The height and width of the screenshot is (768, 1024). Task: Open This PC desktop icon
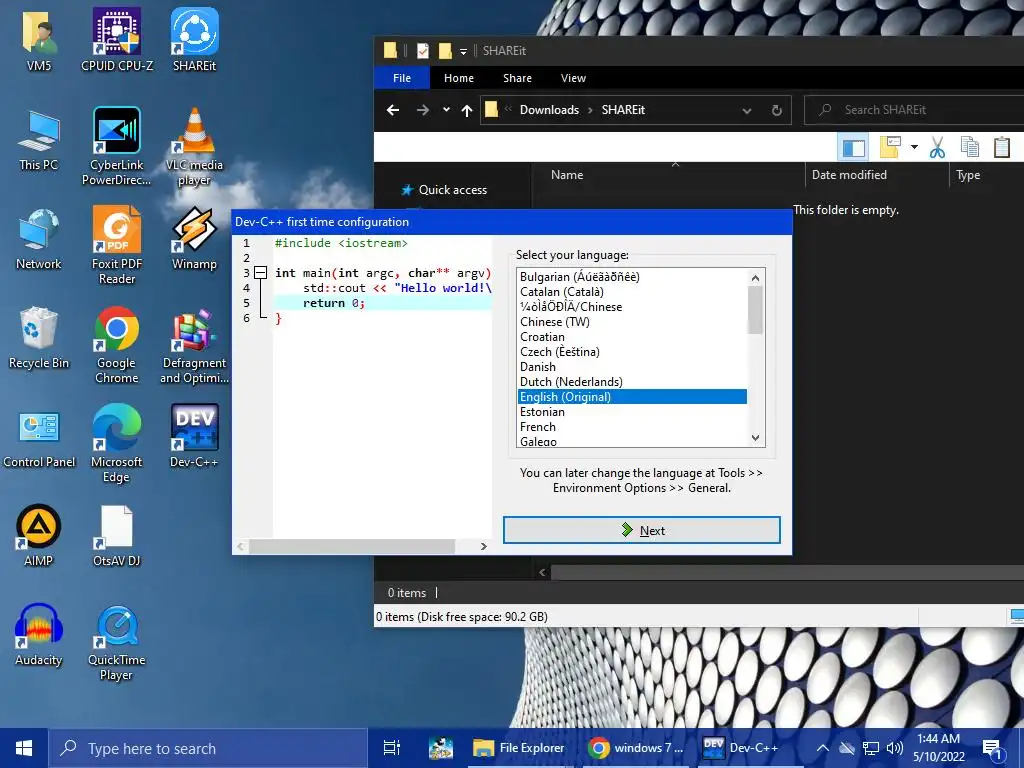pyautogui.click(x=39, y=140)
